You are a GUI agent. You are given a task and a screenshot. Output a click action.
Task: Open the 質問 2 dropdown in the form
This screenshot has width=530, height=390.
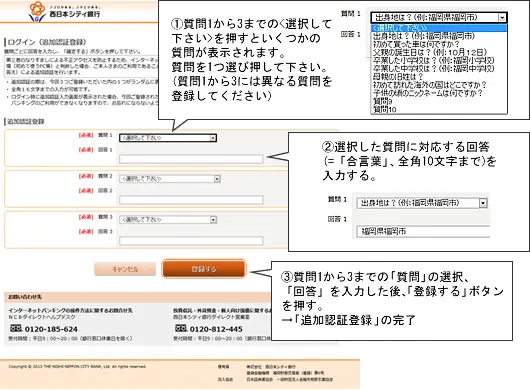tap(170, 179)
